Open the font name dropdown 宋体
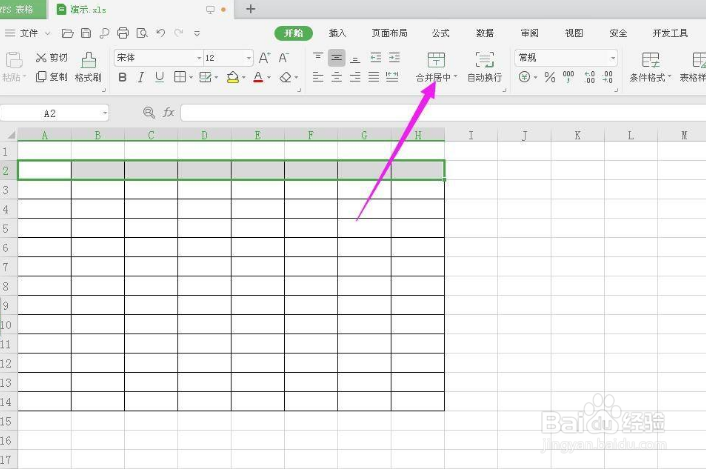 coord(199,58)
